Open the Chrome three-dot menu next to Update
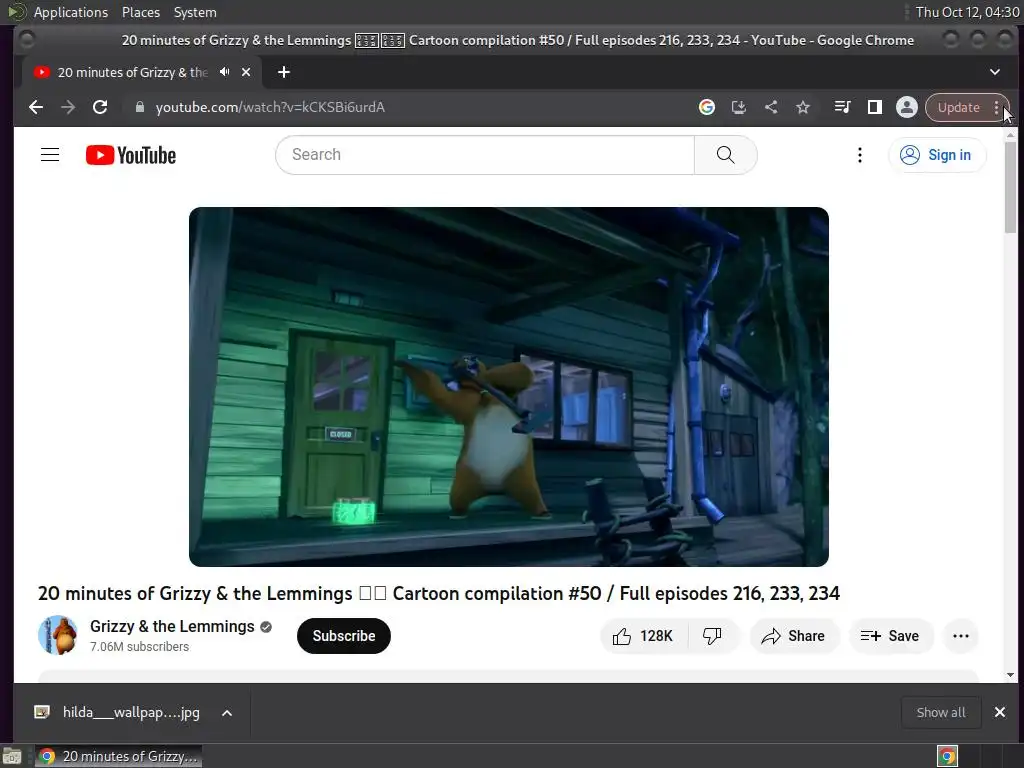Screen dimensions: 1024x768 click(997, 107)
